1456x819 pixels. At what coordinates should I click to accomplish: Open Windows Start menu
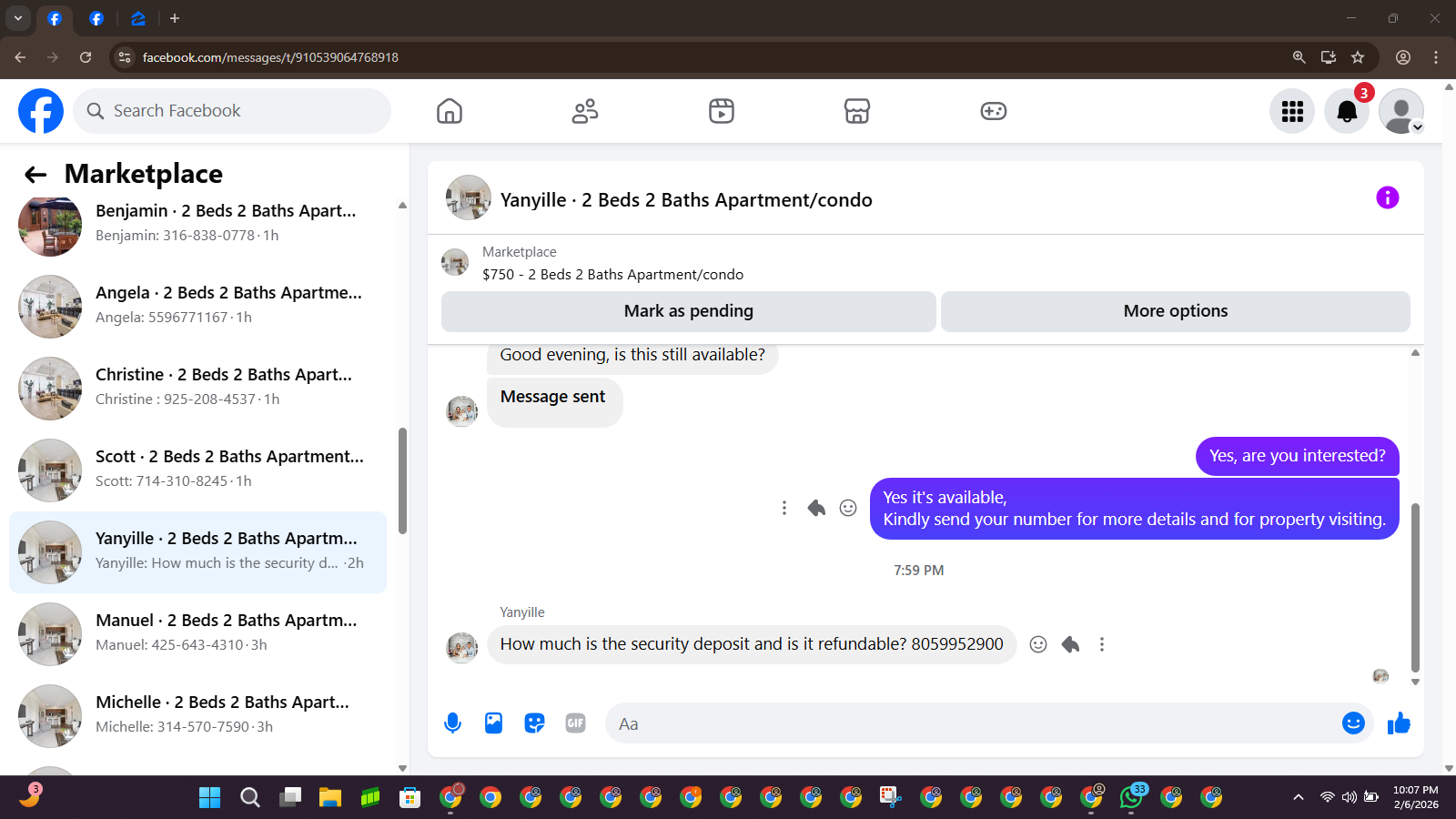point(209,798)
